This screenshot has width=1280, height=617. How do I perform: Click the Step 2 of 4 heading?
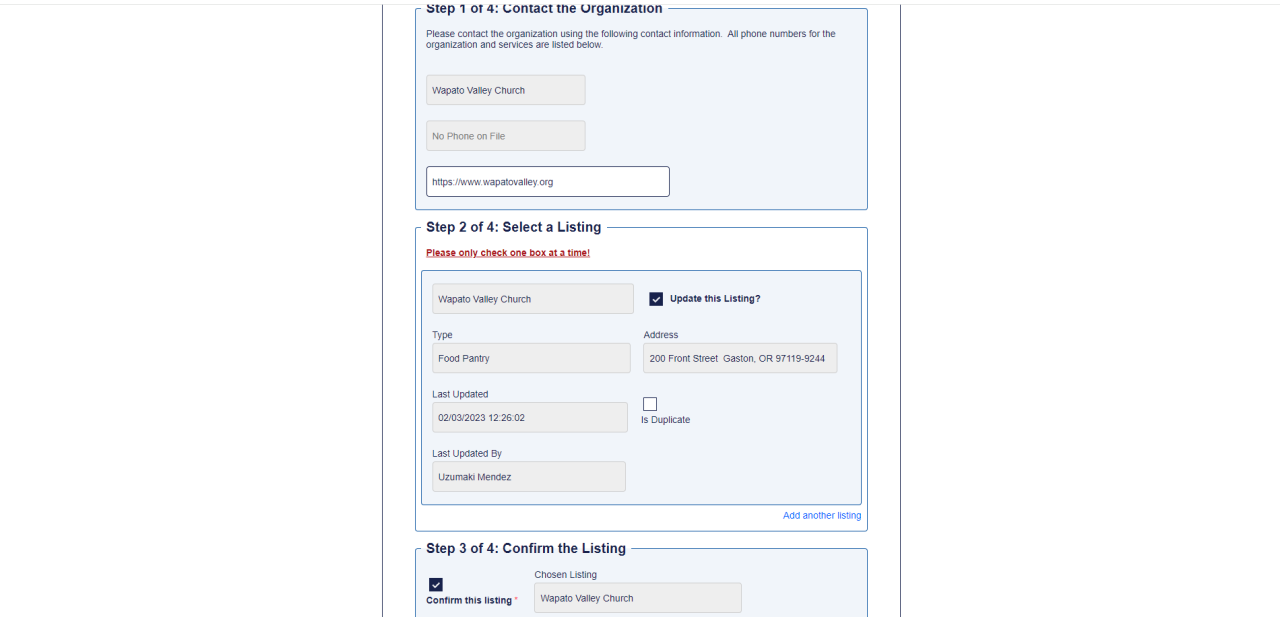coord(514,227)
